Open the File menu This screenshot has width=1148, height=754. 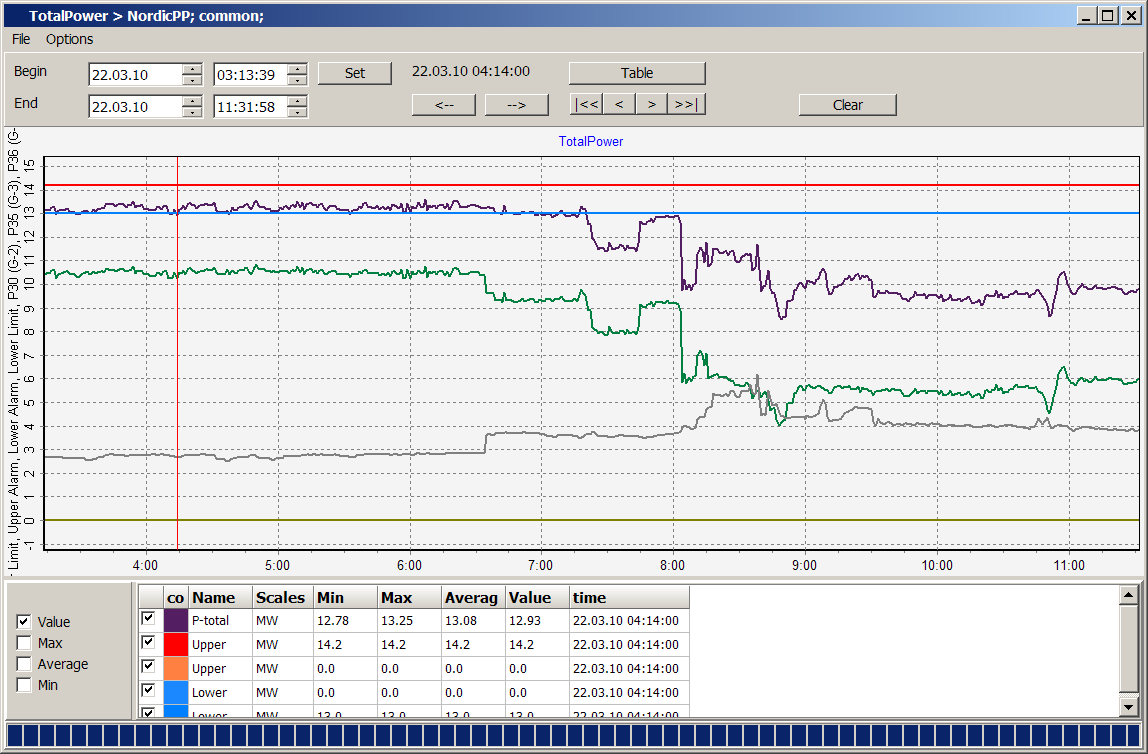coord(21,39)
